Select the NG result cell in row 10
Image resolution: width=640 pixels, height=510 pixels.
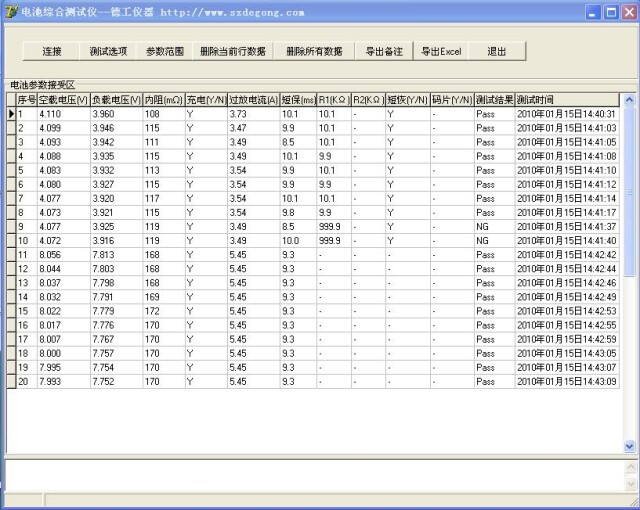tap(494, 241)
